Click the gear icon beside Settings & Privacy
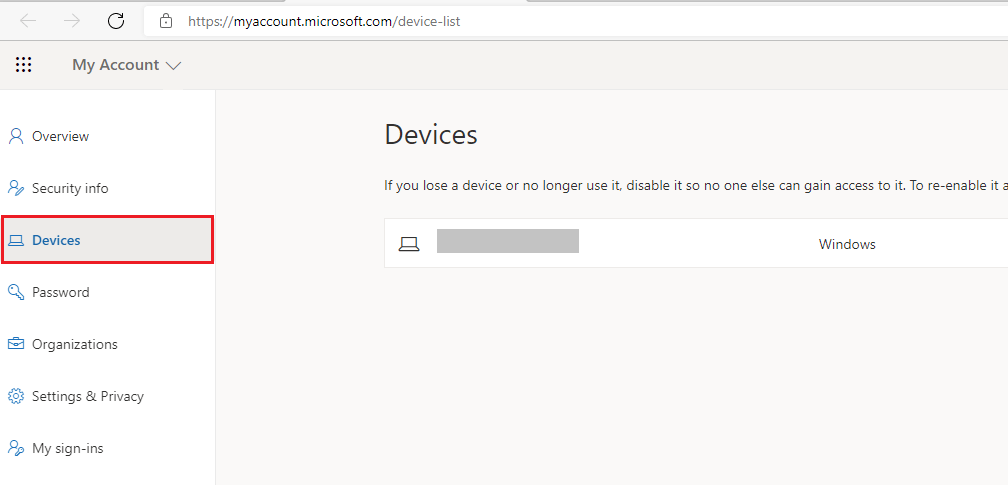 click(x=15, y=396)
